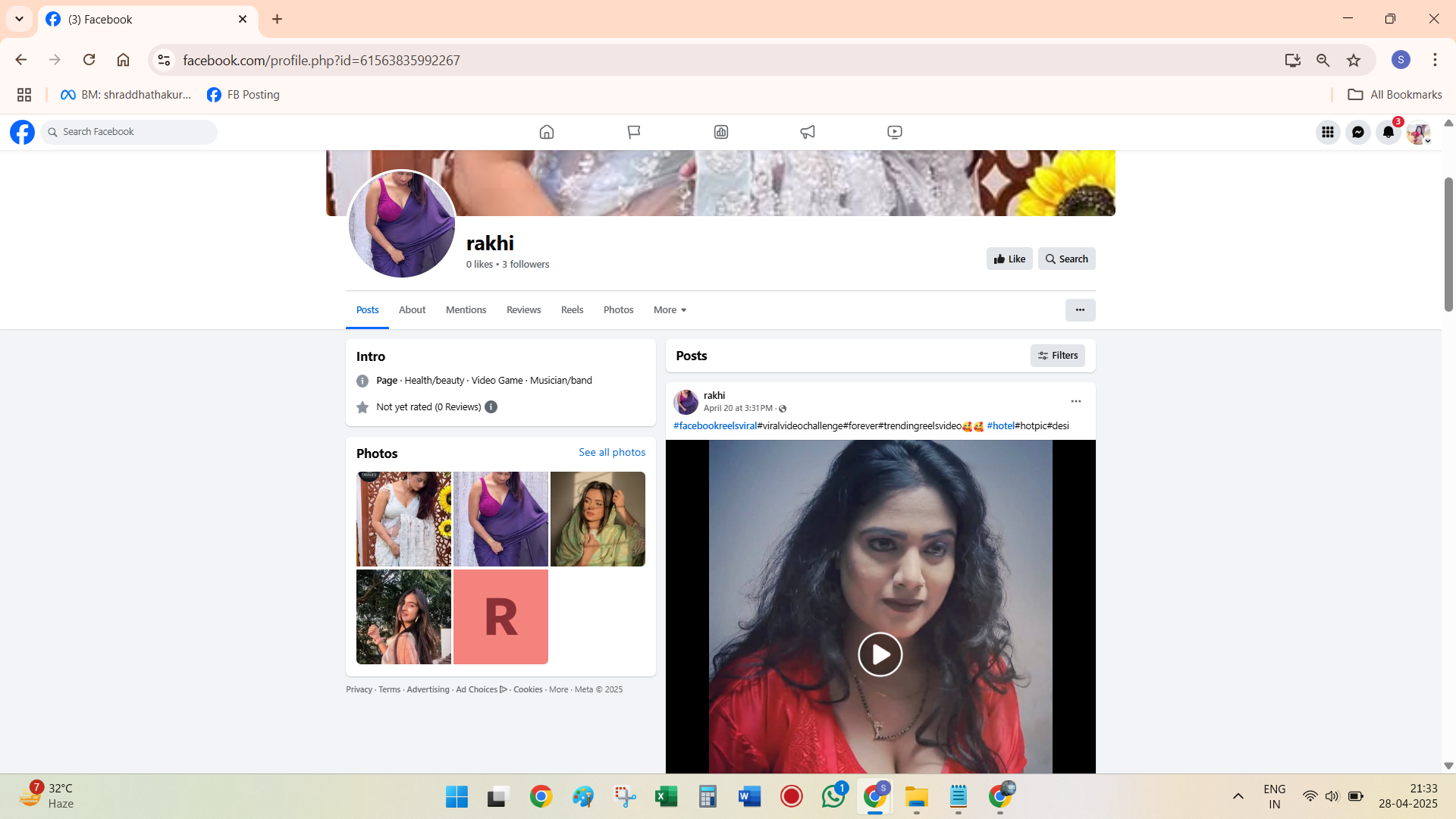Screen dimensions: 1456x819
Task: Open the Chrome three-dot menu
Action: (x=1435, y=60)
